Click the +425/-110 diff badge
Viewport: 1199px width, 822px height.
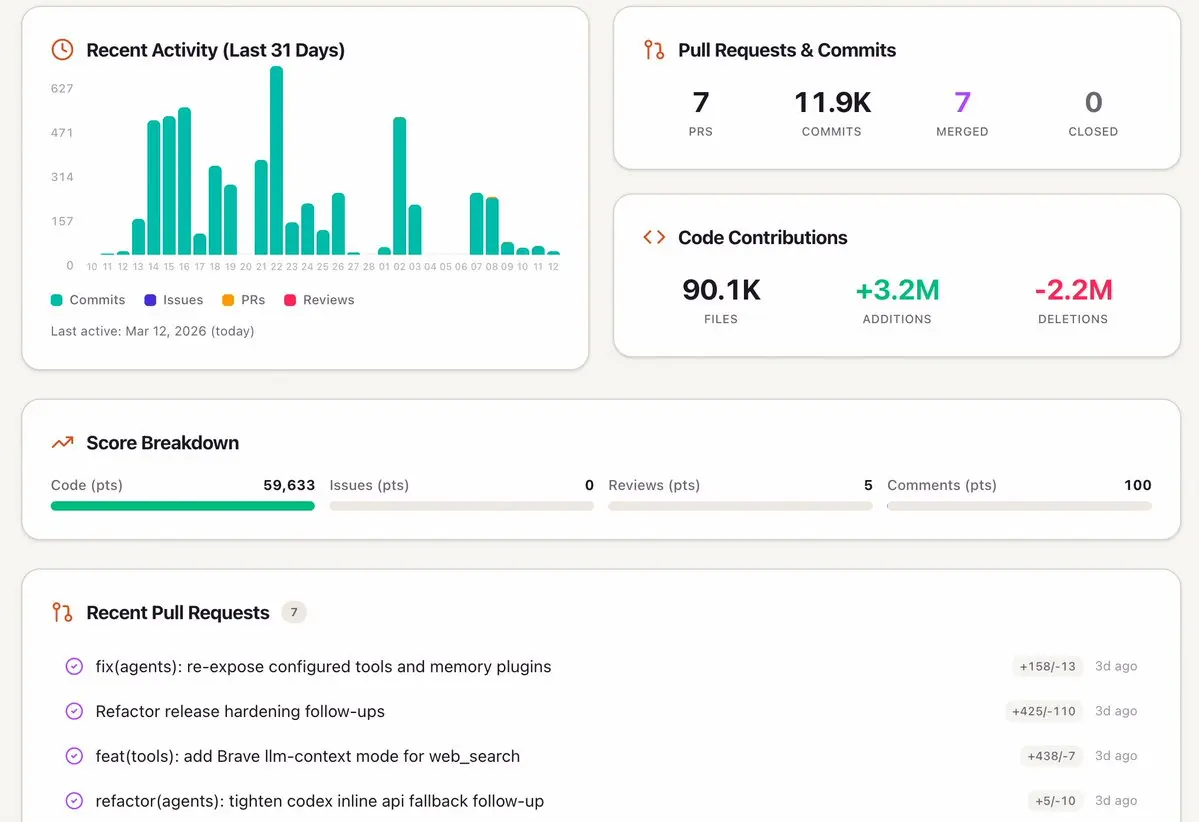(1044, 711)
